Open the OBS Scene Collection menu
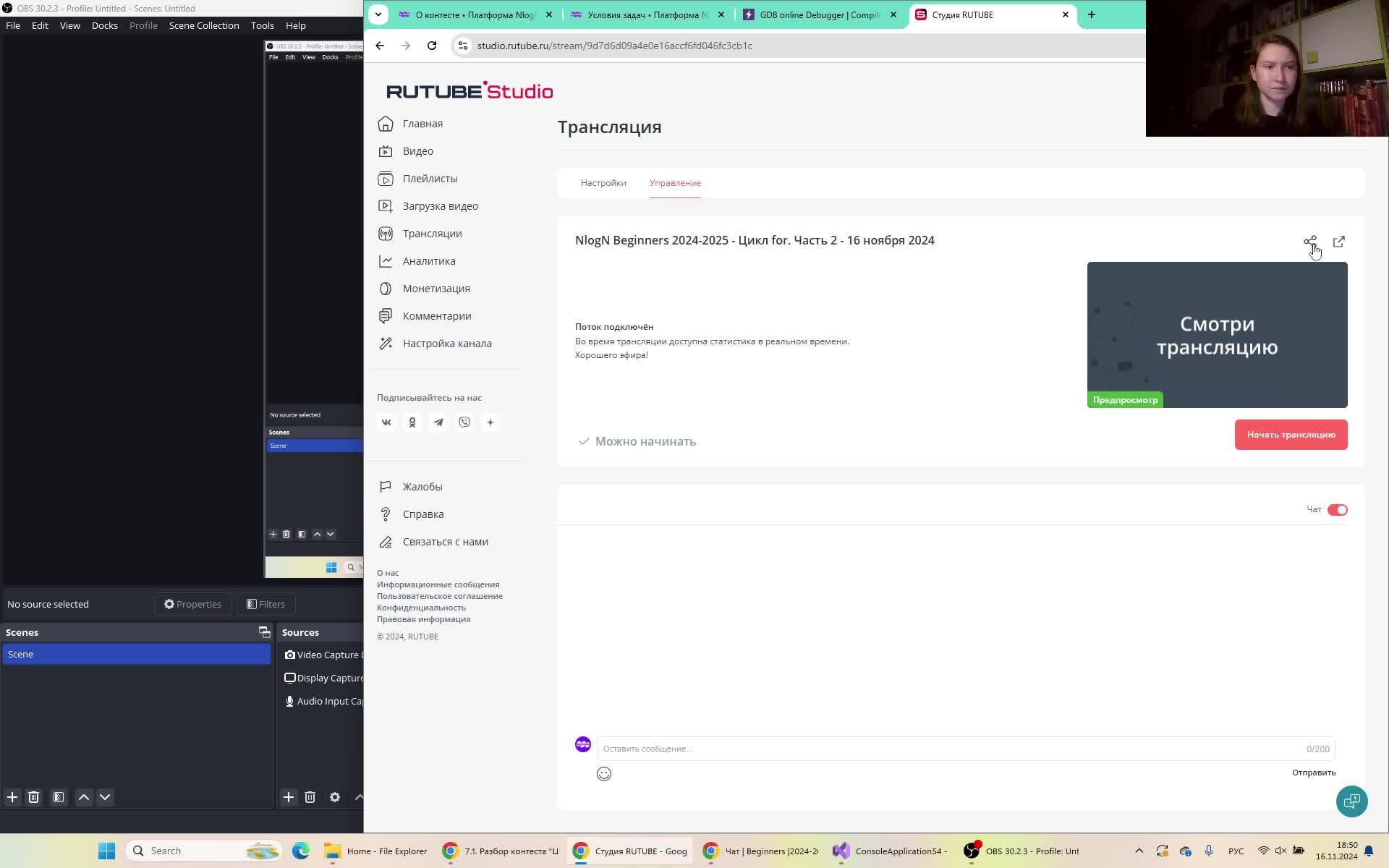Image resolution: width=1389 pixels, height=868 pixels. (x=204, y=25)
